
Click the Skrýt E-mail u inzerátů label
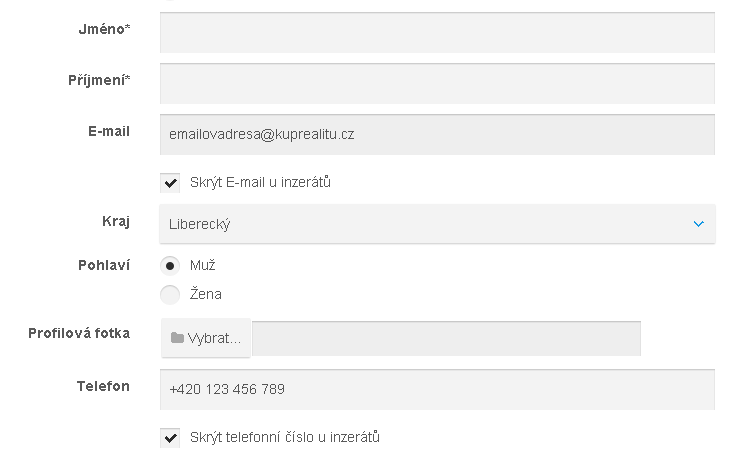pyautogui.click(x=260, y=183)
